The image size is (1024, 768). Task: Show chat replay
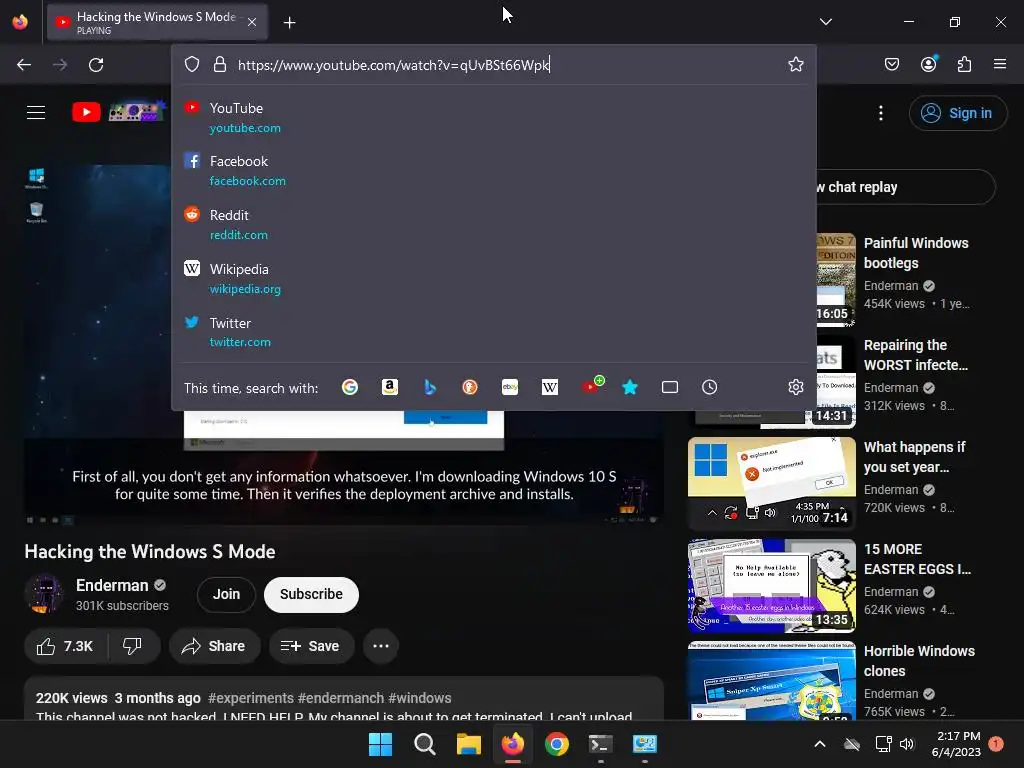[x=905, y=187]
